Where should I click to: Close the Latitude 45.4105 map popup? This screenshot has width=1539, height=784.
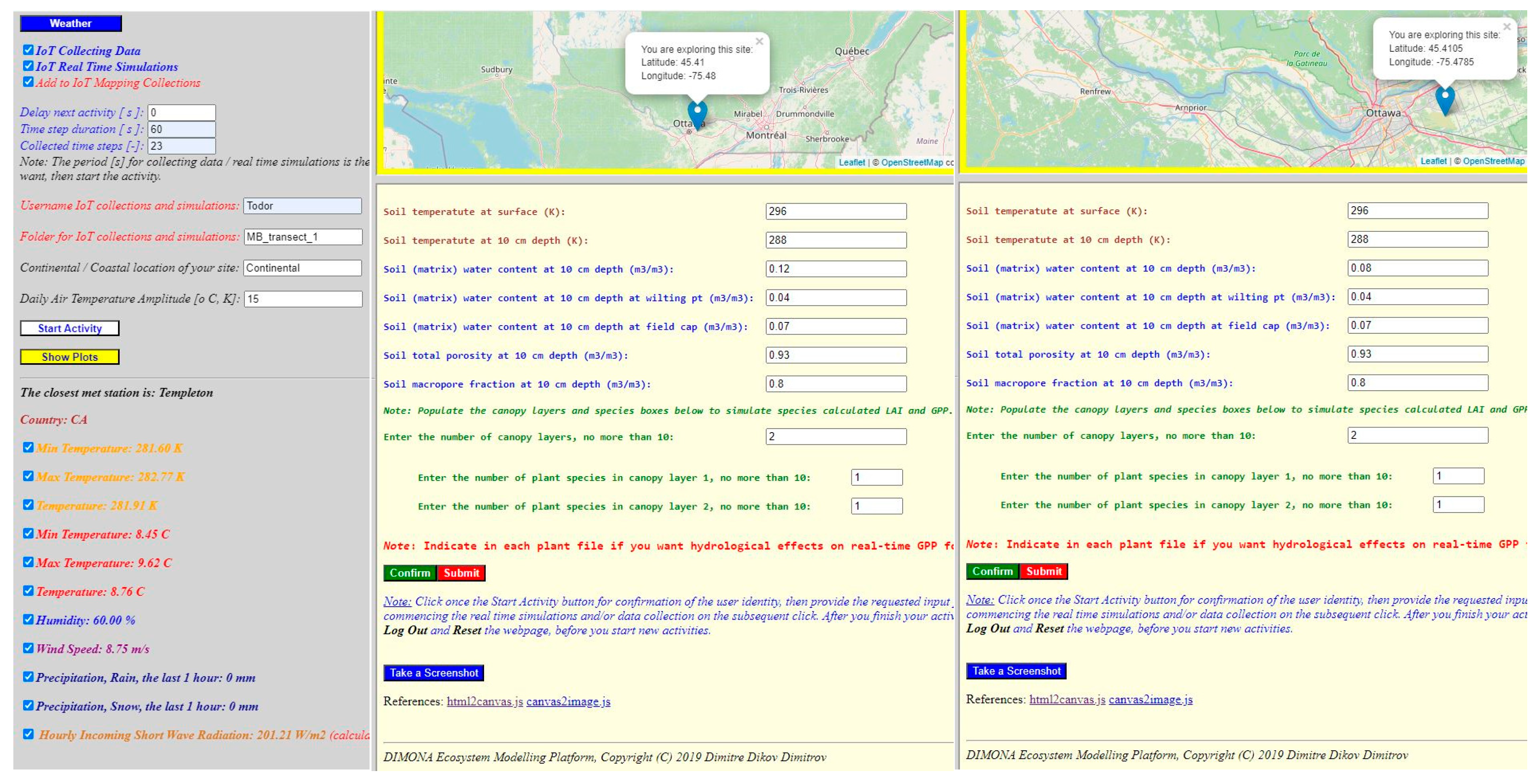(1507, 27)
